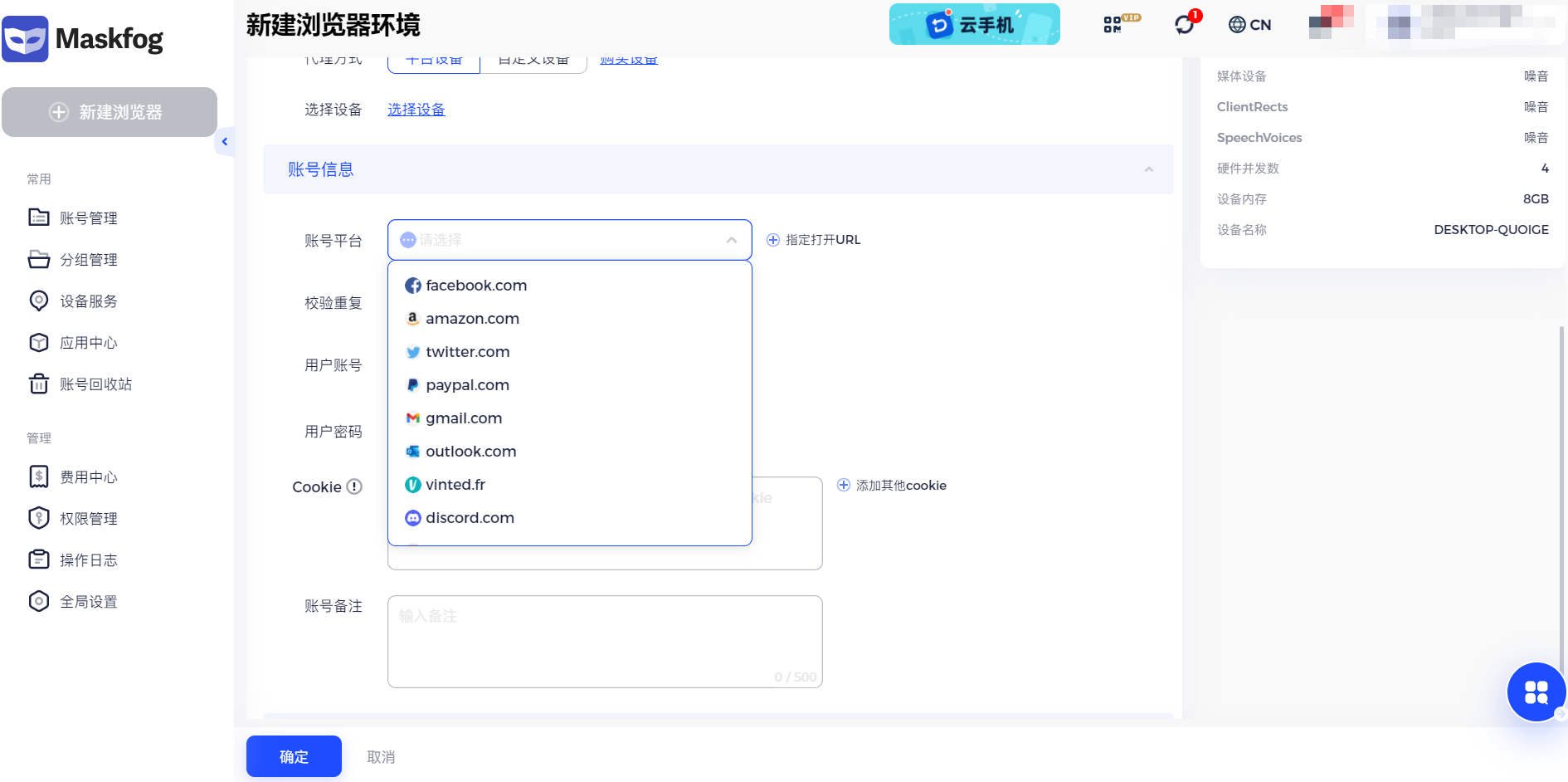Choose the outlook.com platform option

(570, 452)
